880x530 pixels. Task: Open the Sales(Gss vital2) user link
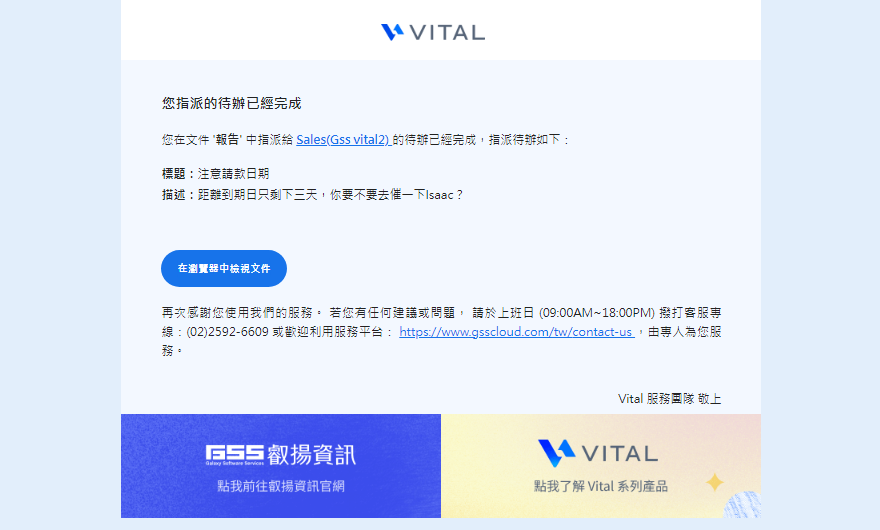(x=343, y=140)
